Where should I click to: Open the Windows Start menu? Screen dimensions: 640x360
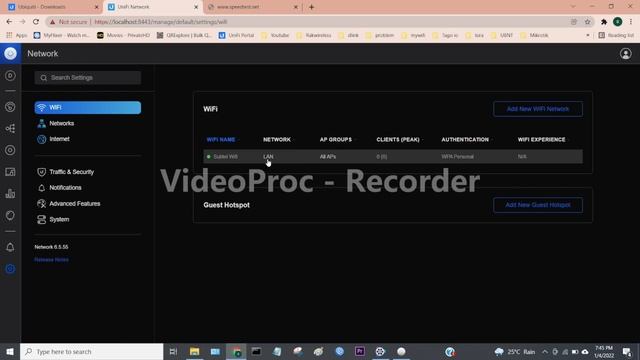(10, 351)
